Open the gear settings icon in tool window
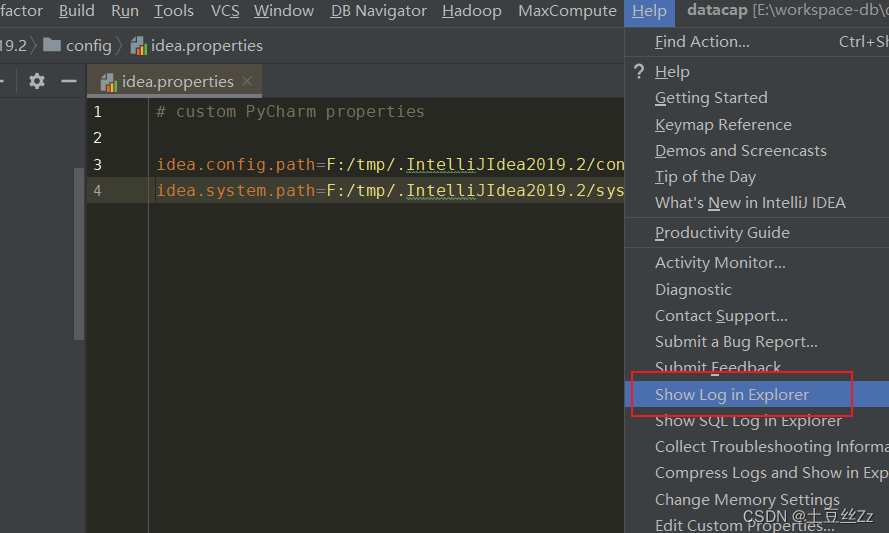889x533 pixels. 37,81
